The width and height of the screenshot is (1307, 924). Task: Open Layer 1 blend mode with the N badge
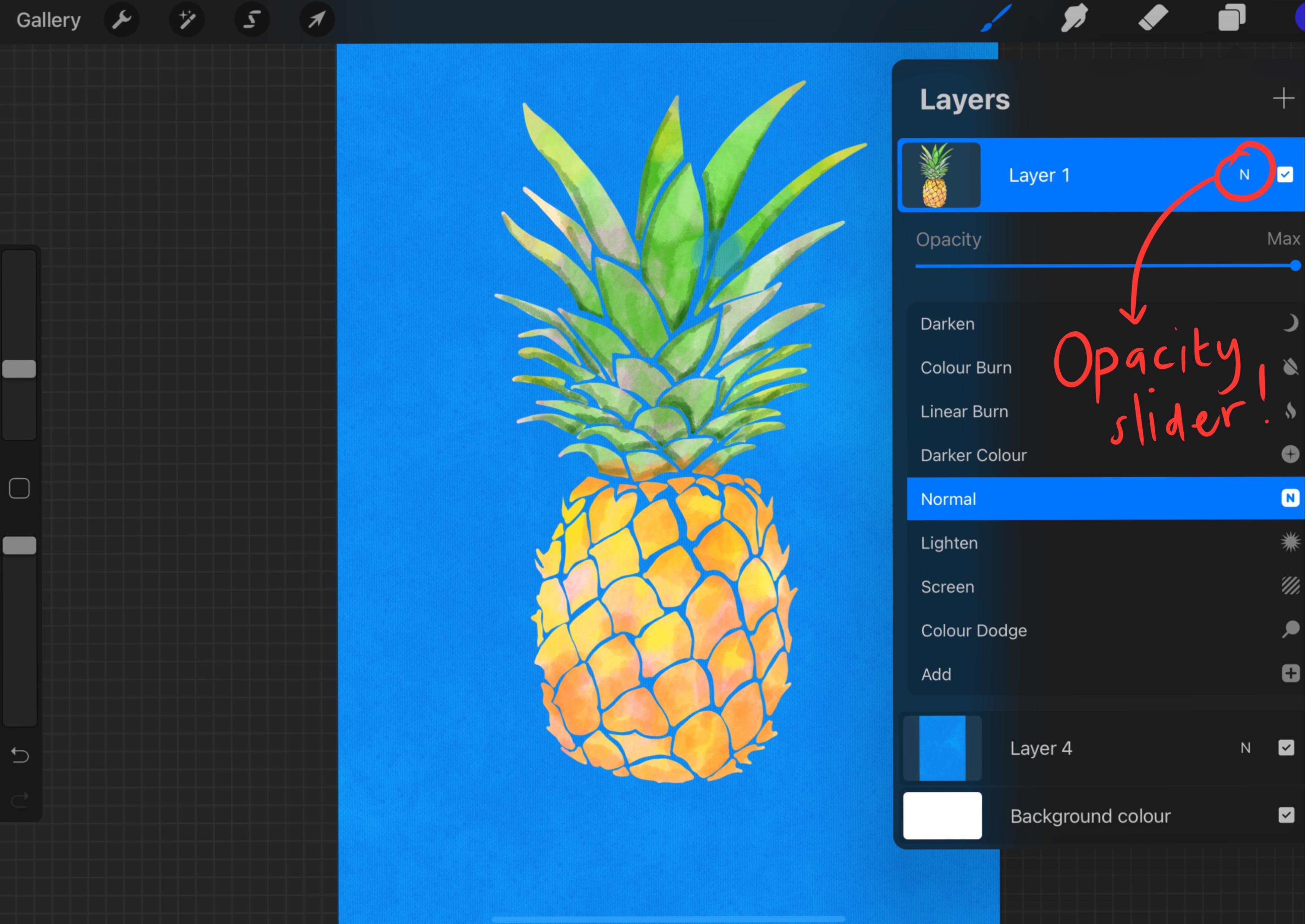coord(1244,175)
